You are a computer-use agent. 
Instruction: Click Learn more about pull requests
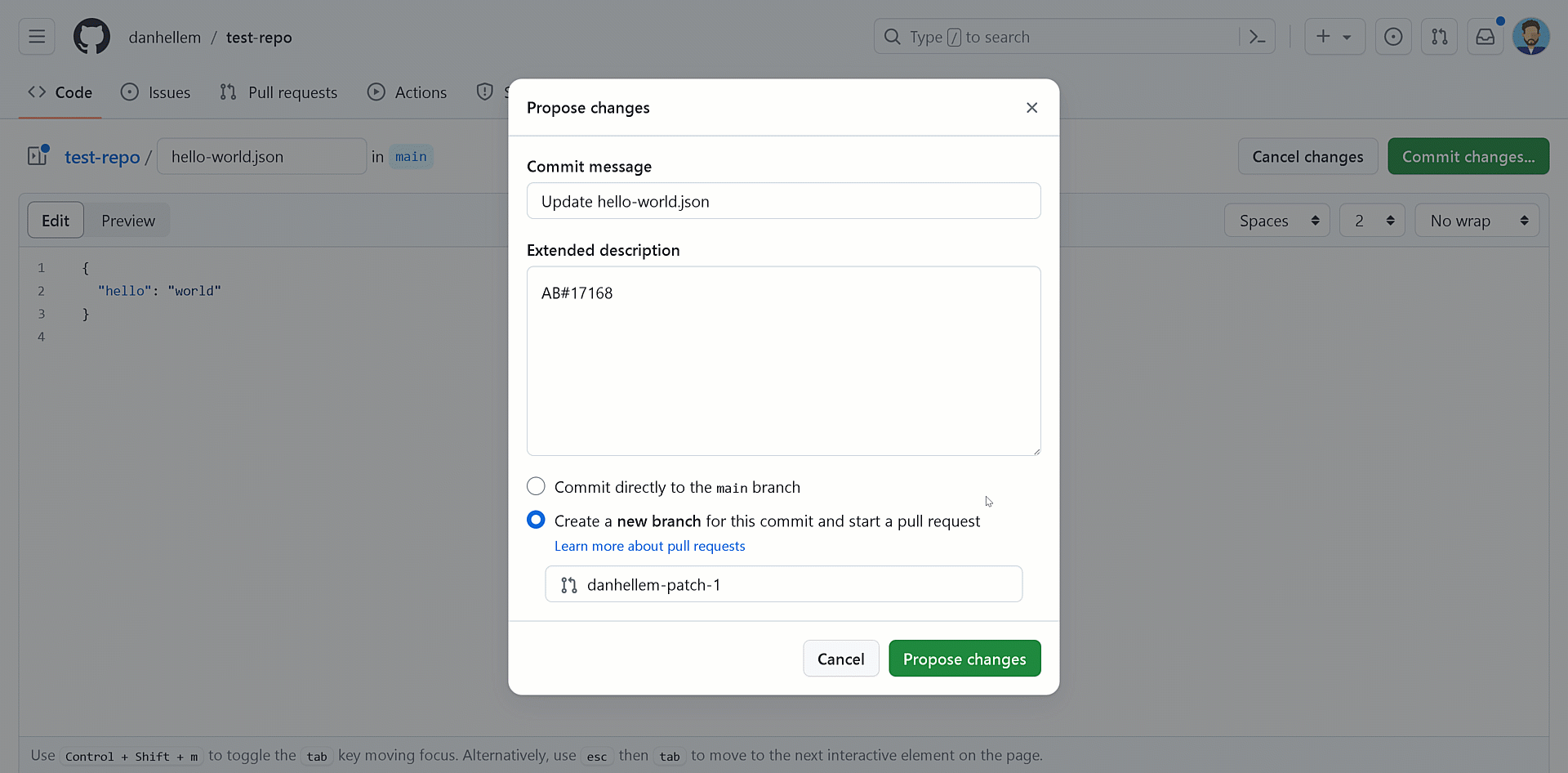[649, 546]
